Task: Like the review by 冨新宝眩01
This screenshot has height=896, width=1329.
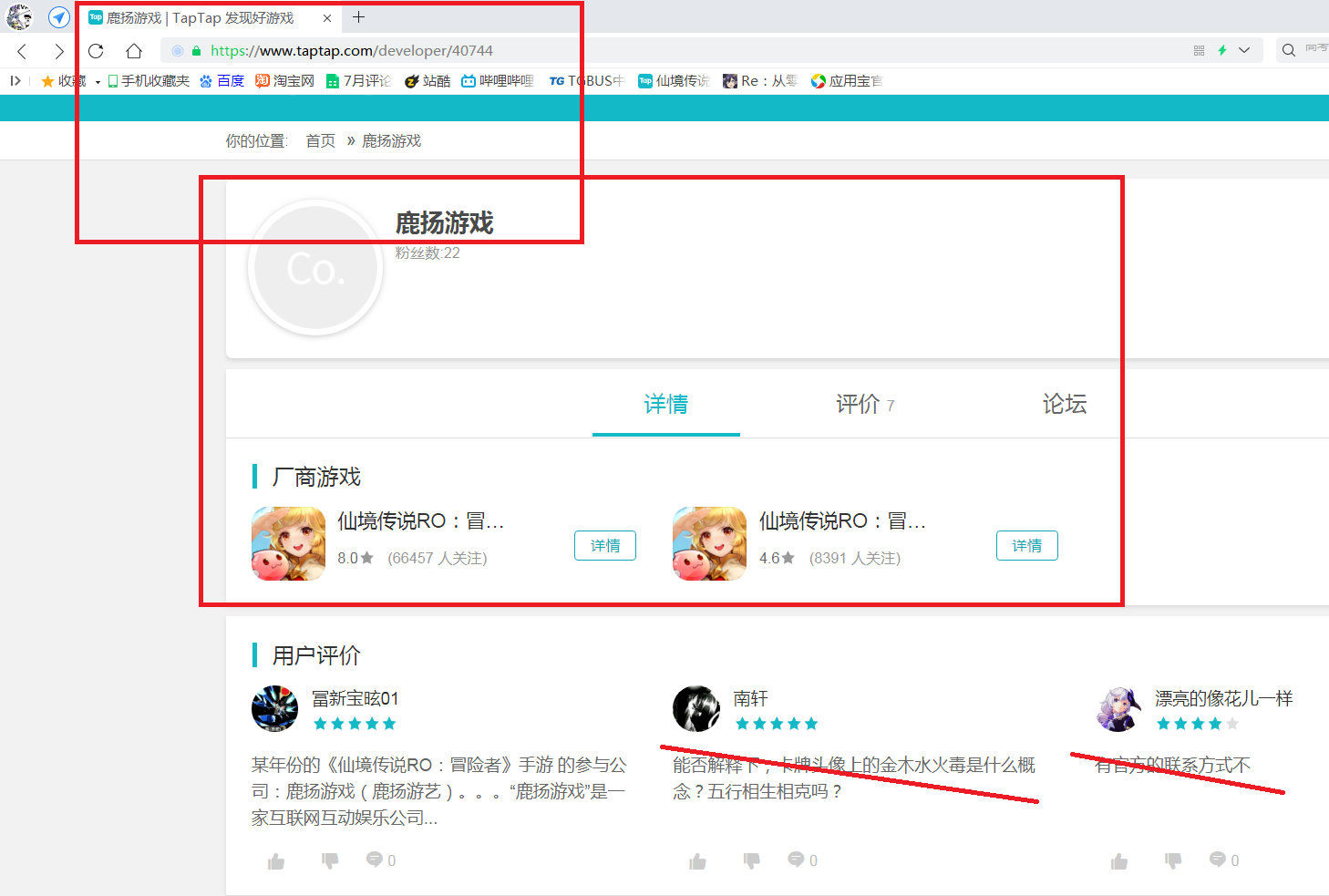Action: tap(276, 861)
